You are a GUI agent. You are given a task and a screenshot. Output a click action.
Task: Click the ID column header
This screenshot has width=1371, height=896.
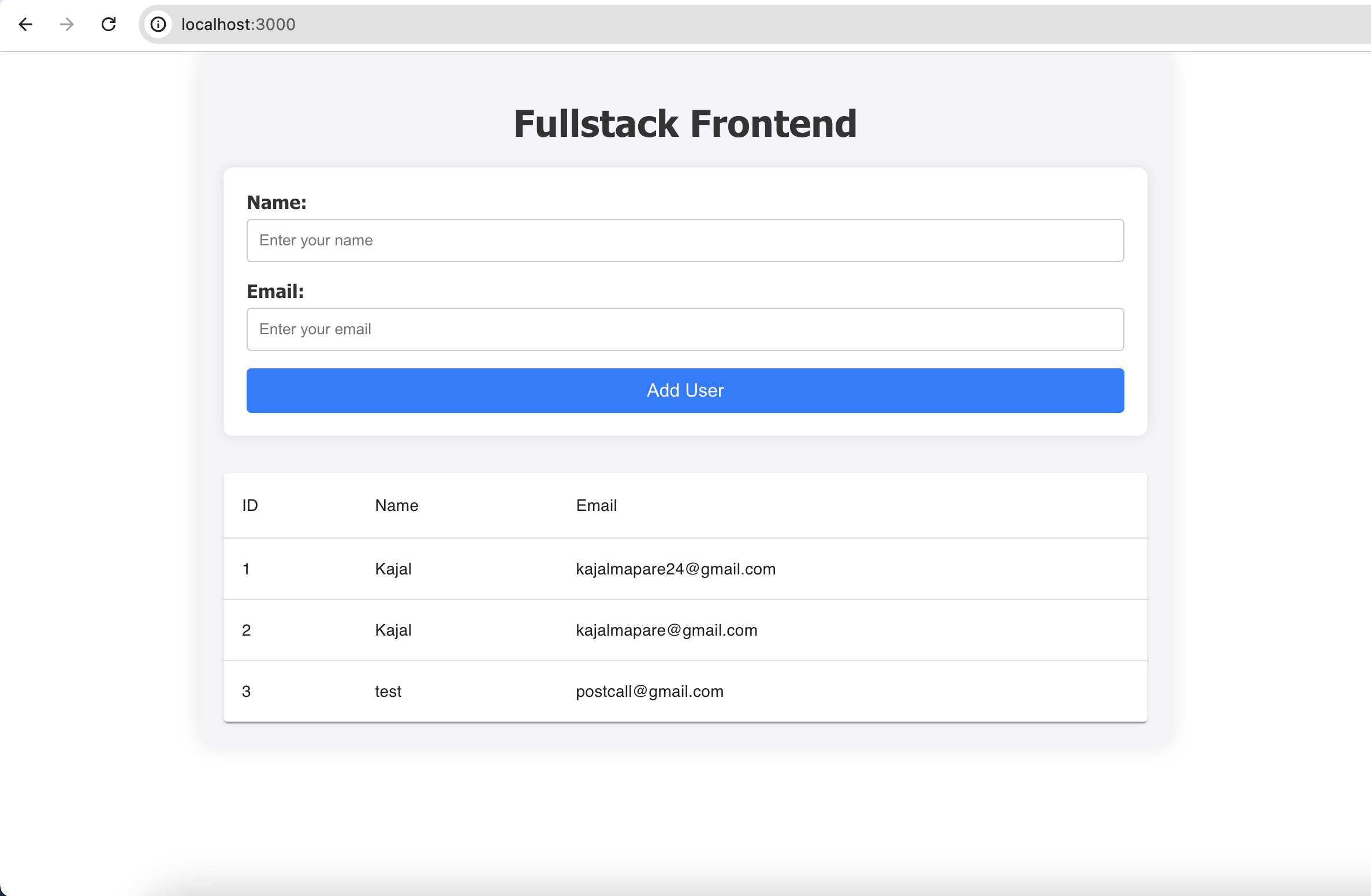click(249, 506)
